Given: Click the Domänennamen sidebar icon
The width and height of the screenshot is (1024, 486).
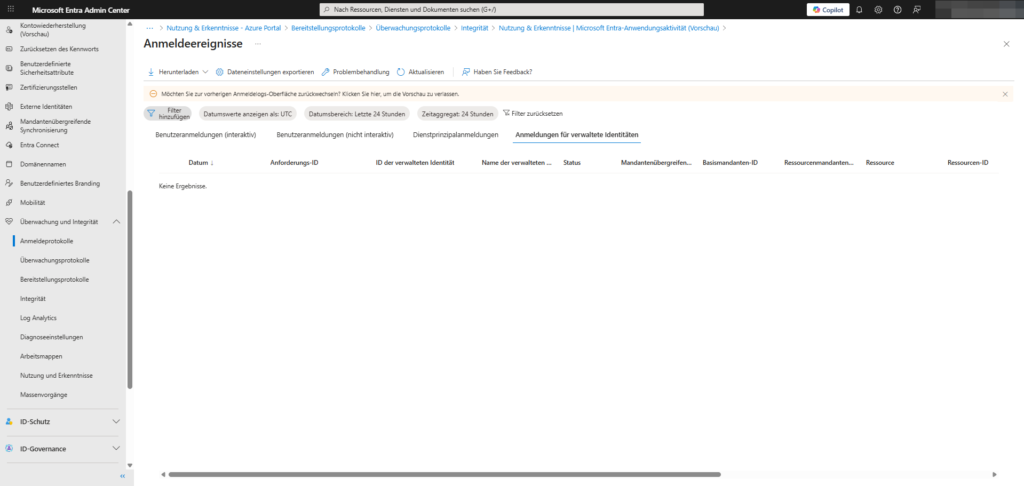Looking at the screenshot, I should coord(9,163).
